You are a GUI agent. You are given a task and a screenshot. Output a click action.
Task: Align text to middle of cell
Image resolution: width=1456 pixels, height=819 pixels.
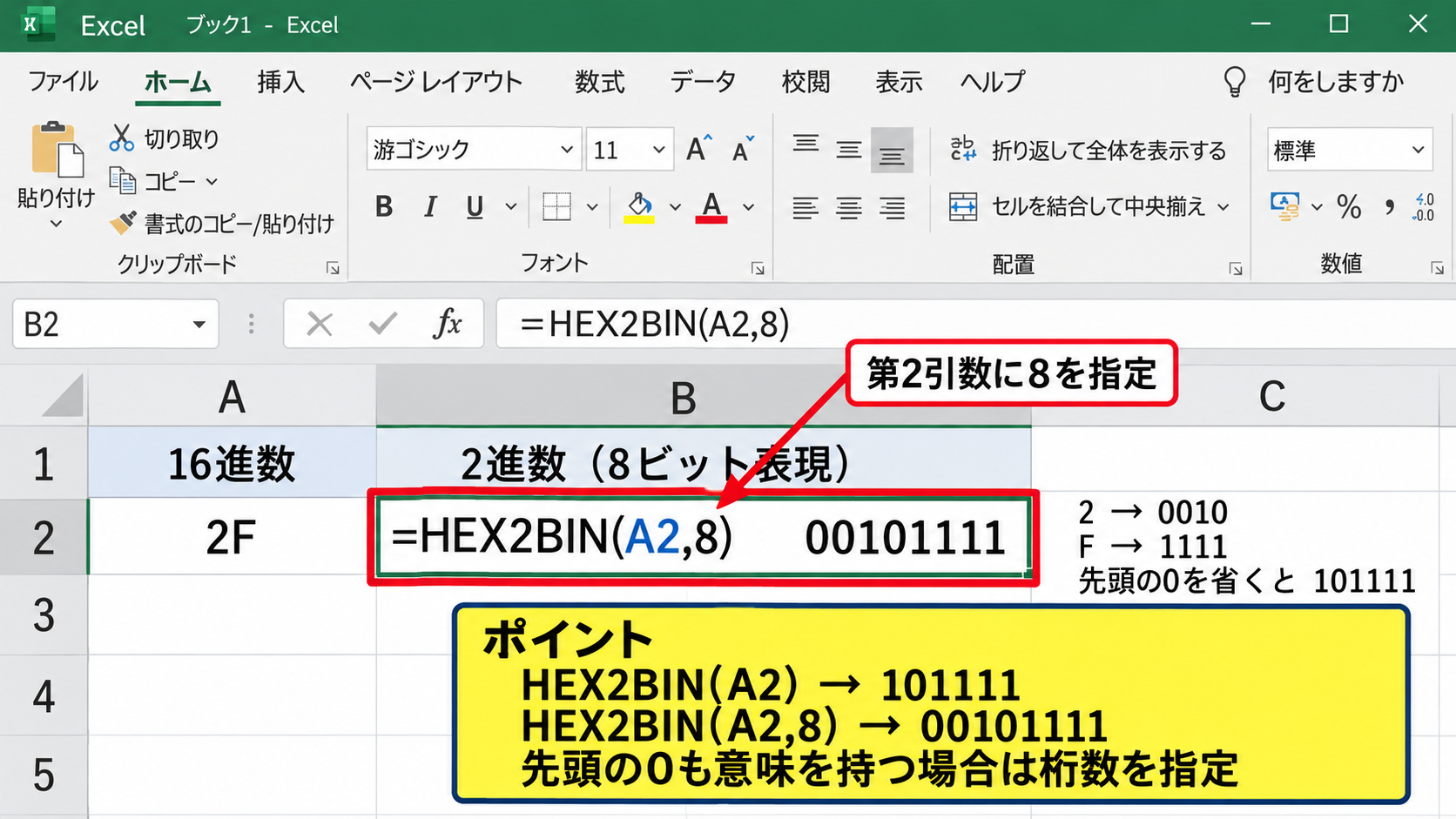pyautogui.click(x=849, y=151)
